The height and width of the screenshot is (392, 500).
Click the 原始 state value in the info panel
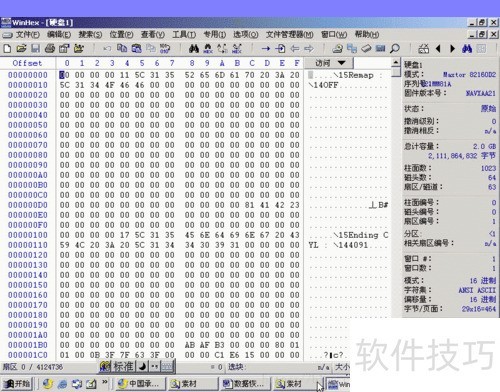click(488, 109)
